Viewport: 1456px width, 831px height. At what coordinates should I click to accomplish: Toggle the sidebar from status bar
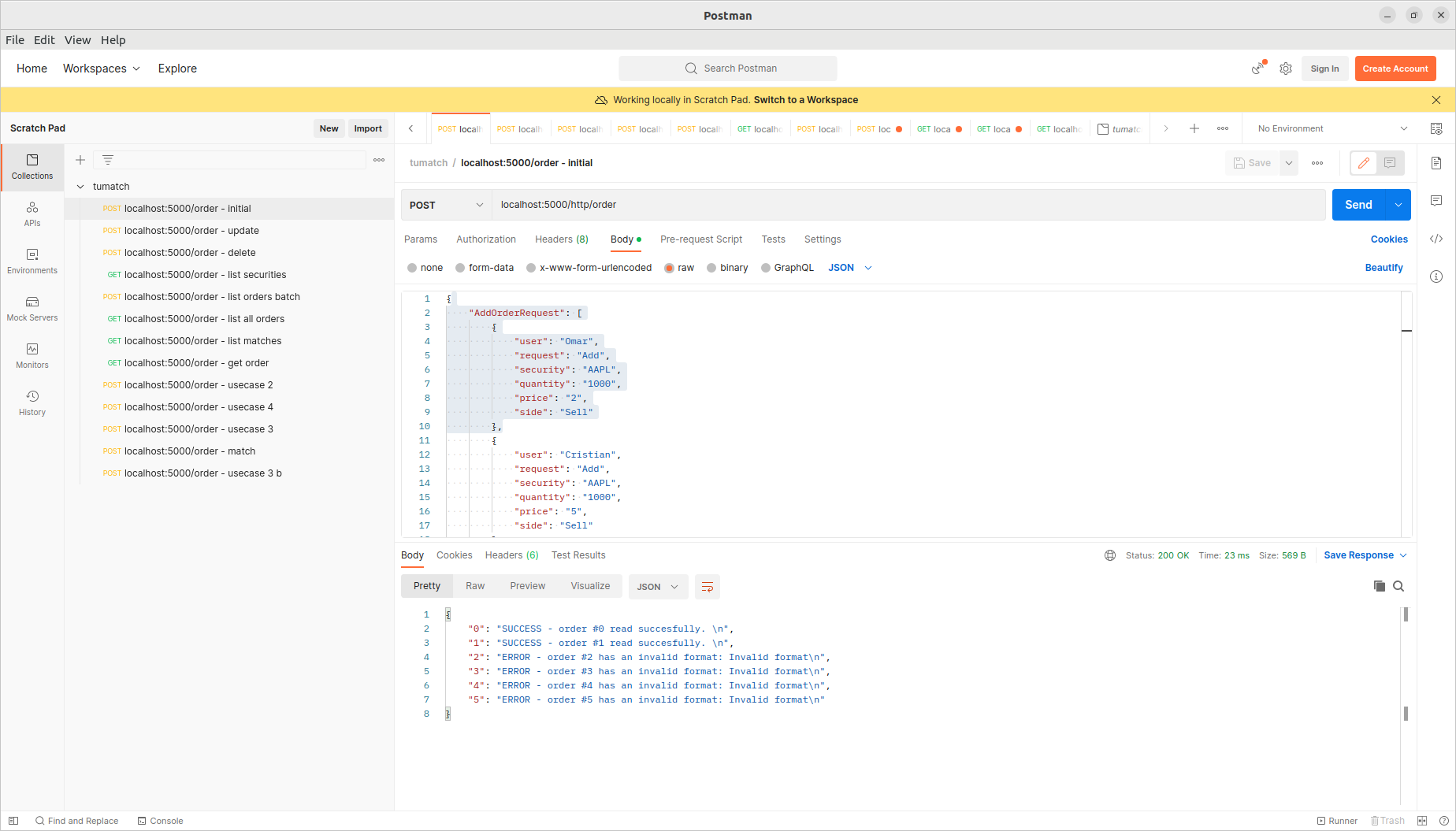pos(13,821)
